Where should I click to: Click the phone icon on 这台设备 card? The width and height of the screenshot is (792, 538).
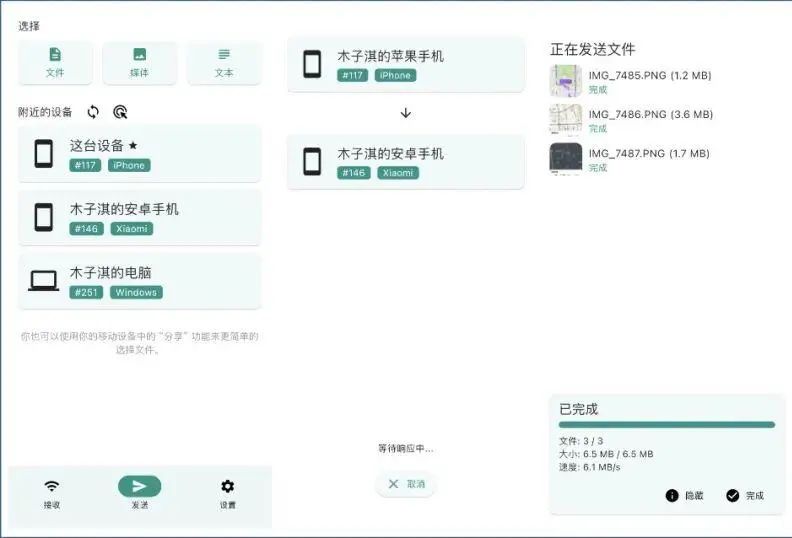(x=43, y=154)
